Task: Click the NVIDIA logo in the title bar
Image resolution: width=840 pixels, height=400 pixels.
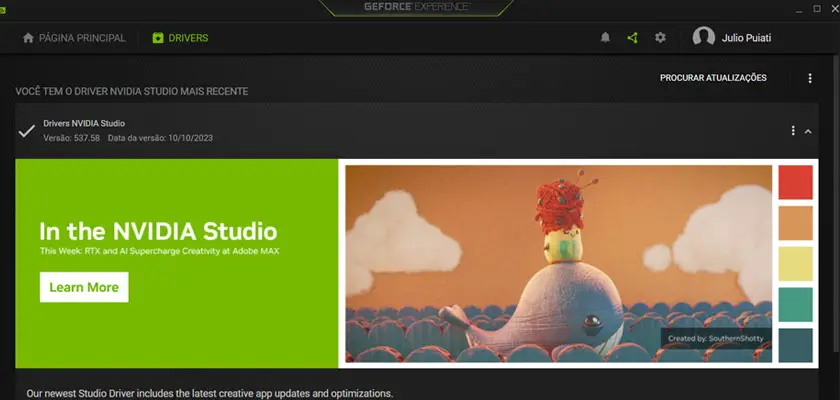Action: [2, 9]
